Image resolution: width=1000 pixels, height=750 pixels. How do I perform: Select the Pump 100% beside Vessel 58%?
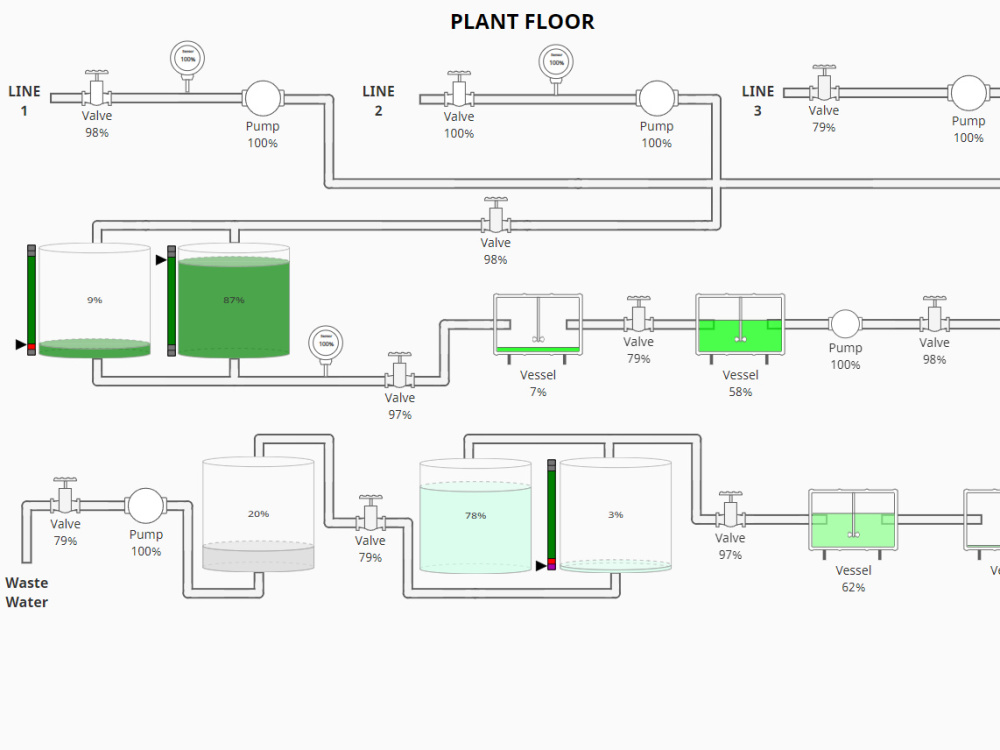[845, 324]
